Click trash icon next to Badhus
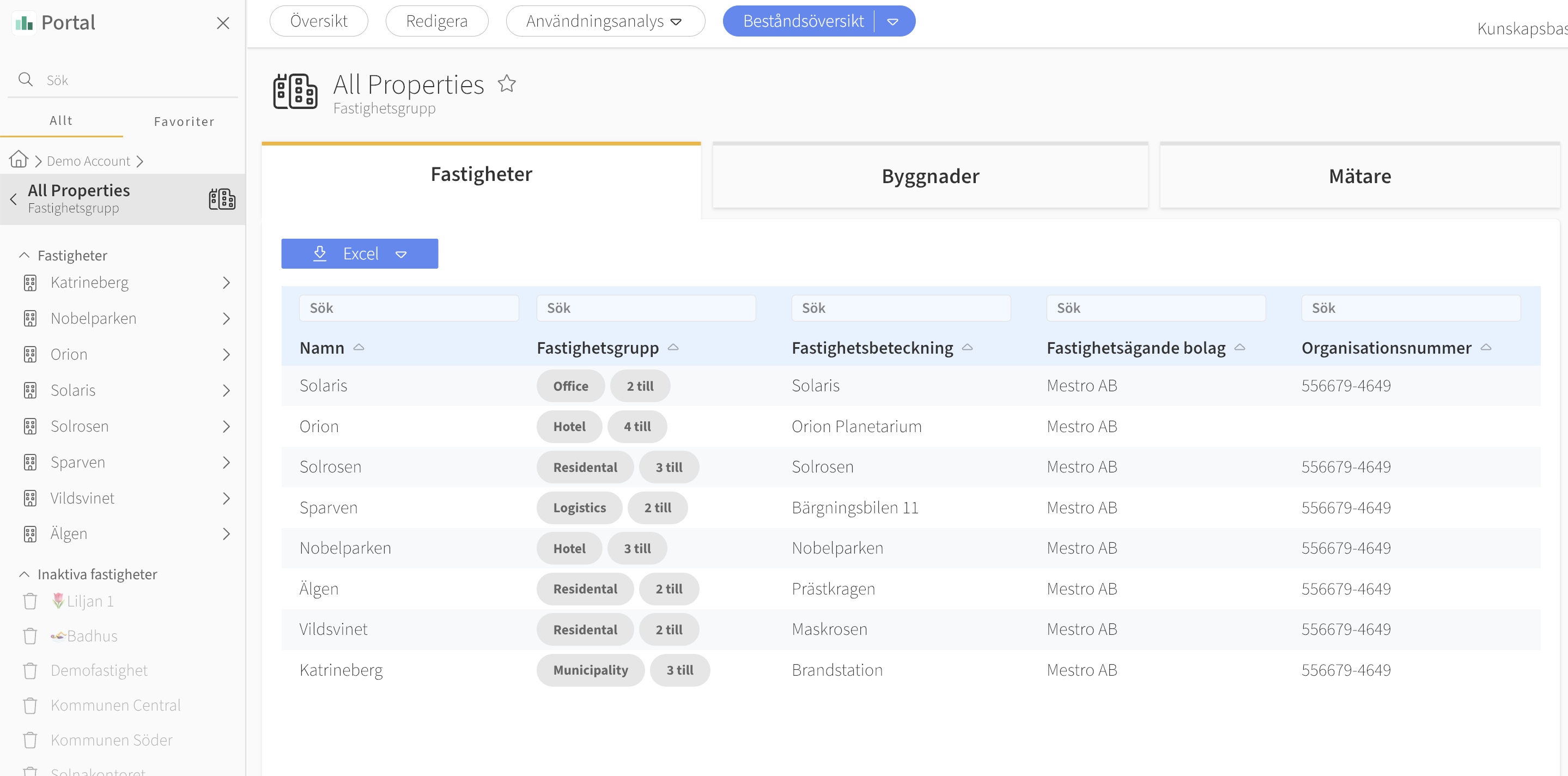 pos(30,636)
